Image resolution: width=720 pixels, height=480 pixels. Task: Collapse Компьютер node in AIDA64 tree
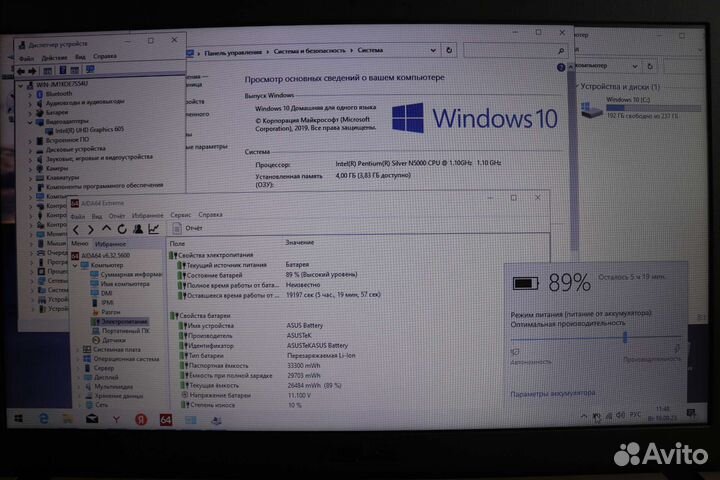pyautogui.click(x=75, y=265)
